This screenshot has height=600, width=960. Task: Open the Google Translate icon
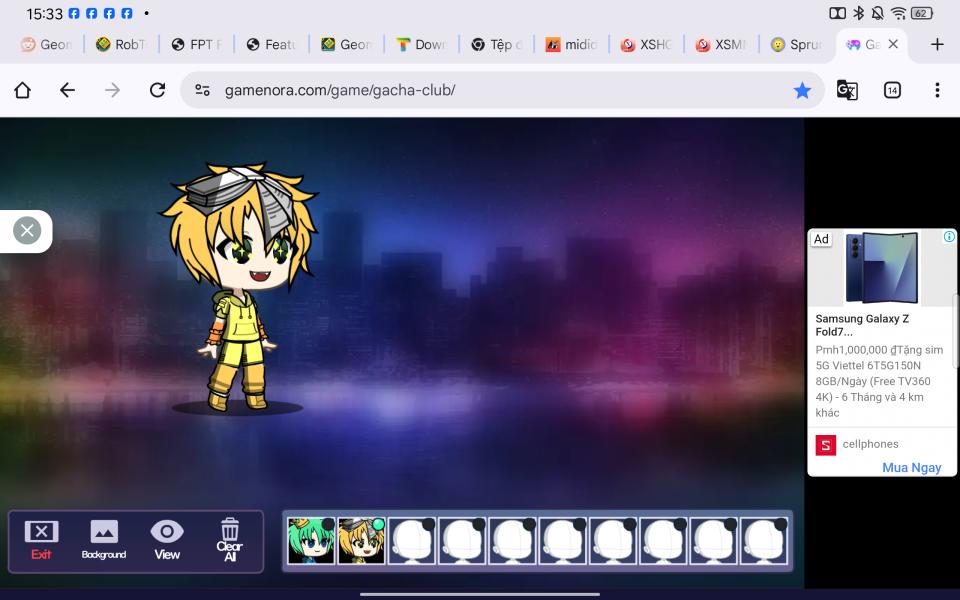(x=847, y=91)
